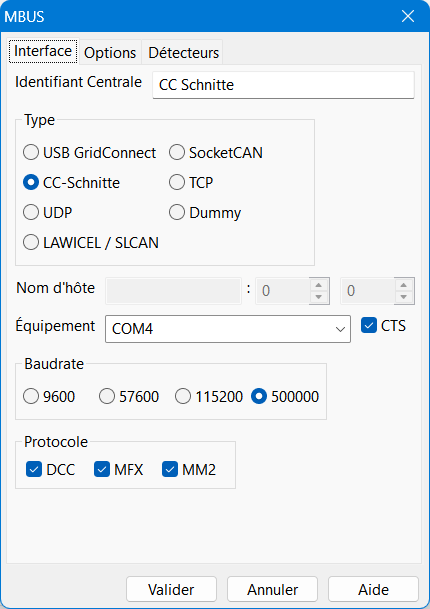Open the Détecteurs tab
Viewport: 430px width, 609px height.
183,52
